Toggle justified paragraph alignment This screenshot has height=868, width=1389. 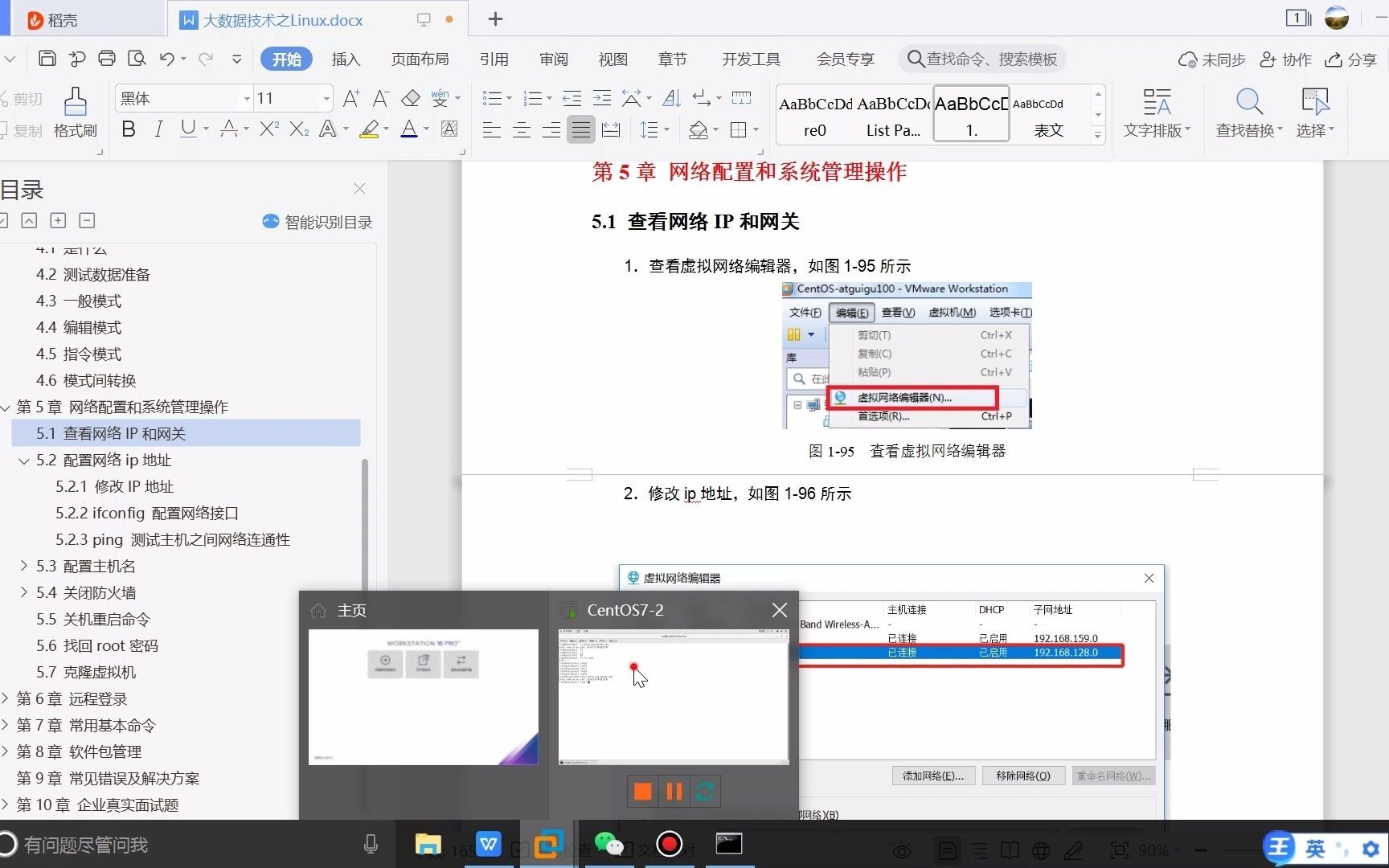point(580,129)
